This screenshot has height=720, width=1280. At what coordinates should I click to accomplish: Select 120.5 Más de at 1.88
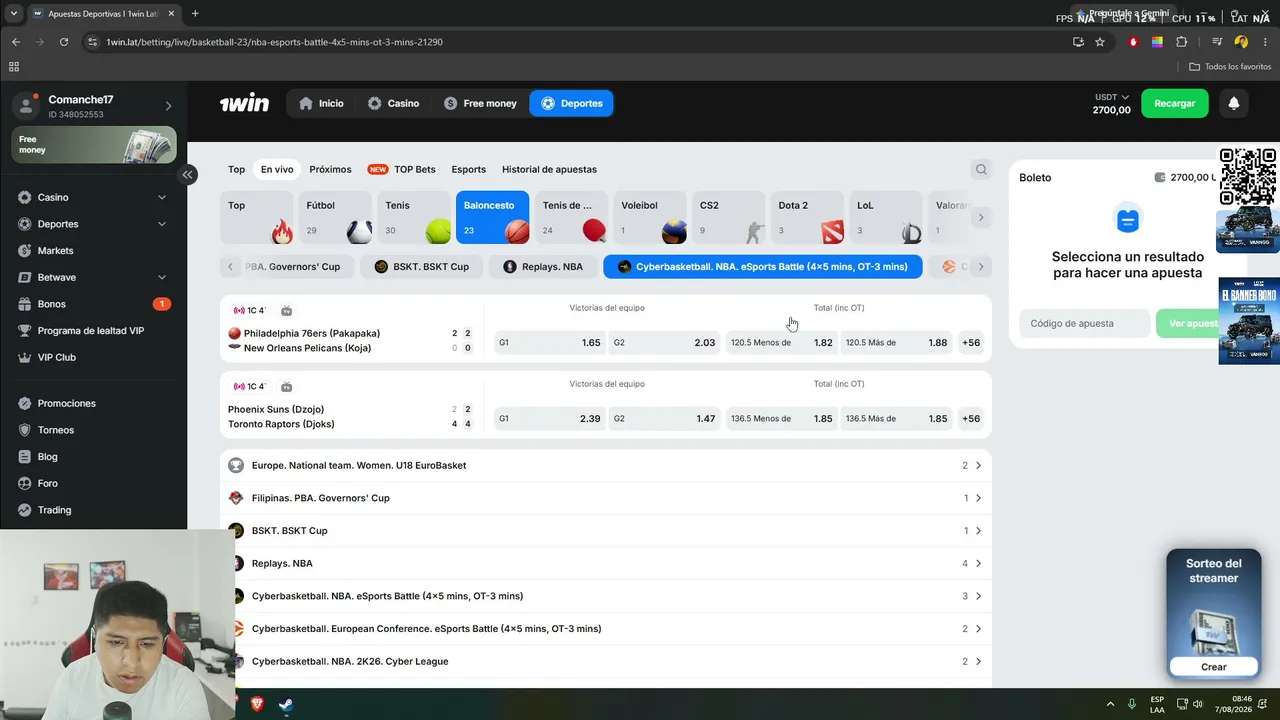tap(896, 342)
